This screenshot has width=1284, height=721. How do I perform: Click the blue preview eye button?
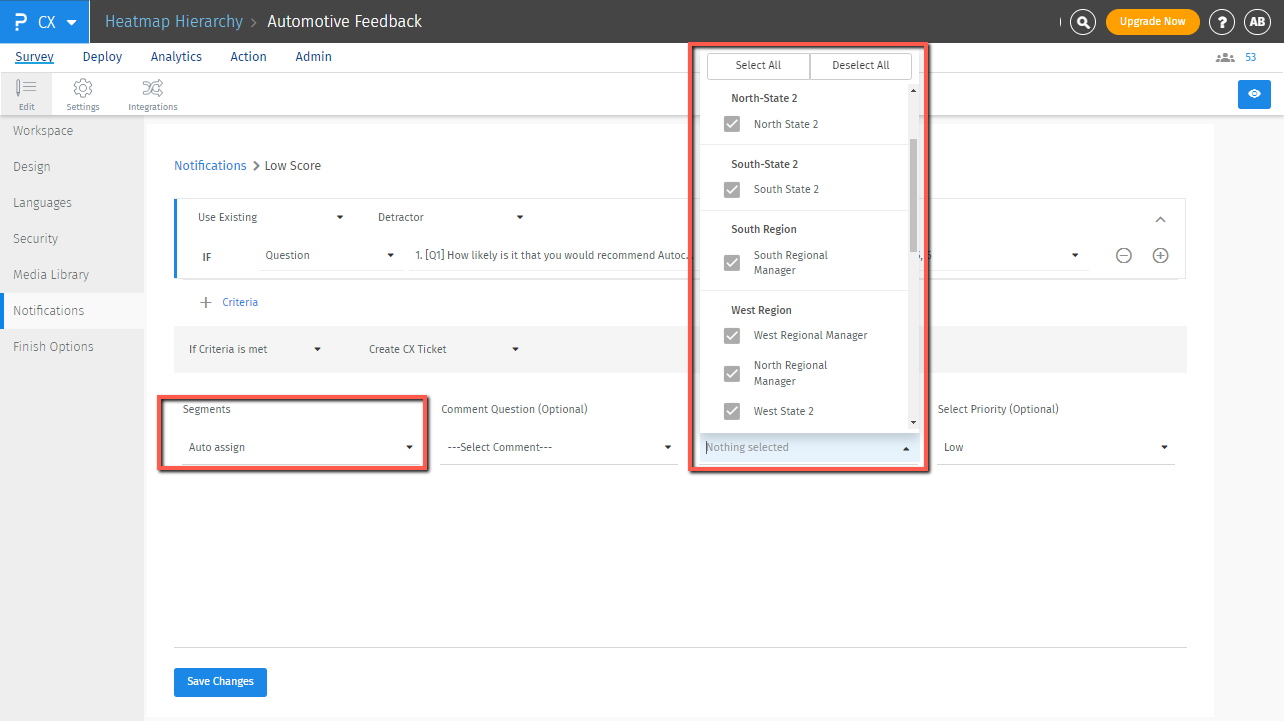pos(1254,94)
